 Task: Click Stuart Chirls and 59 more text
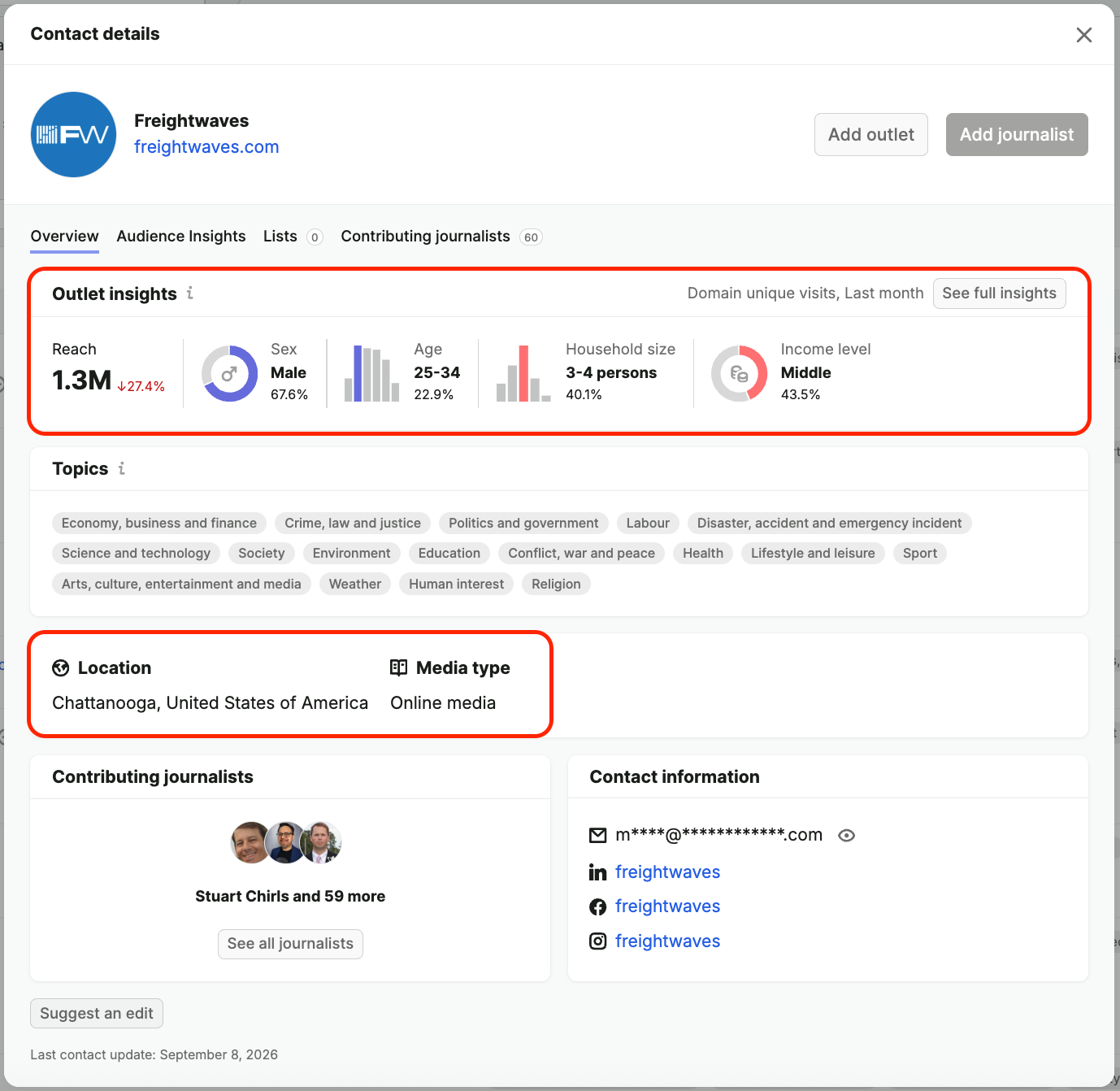pos(290,896)
